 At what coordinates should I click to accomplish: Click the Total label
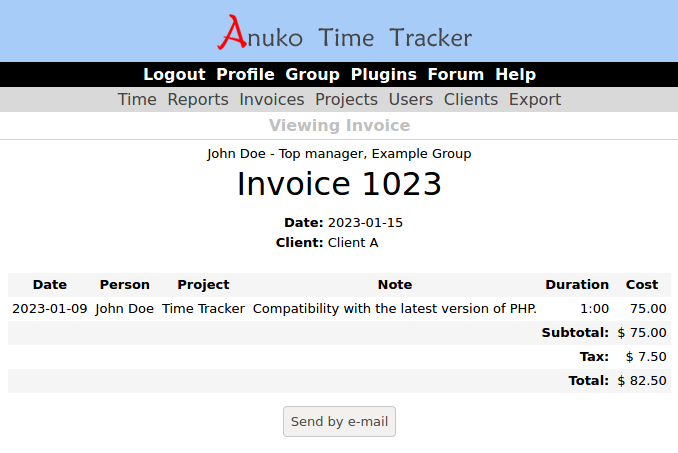[588, 380]
